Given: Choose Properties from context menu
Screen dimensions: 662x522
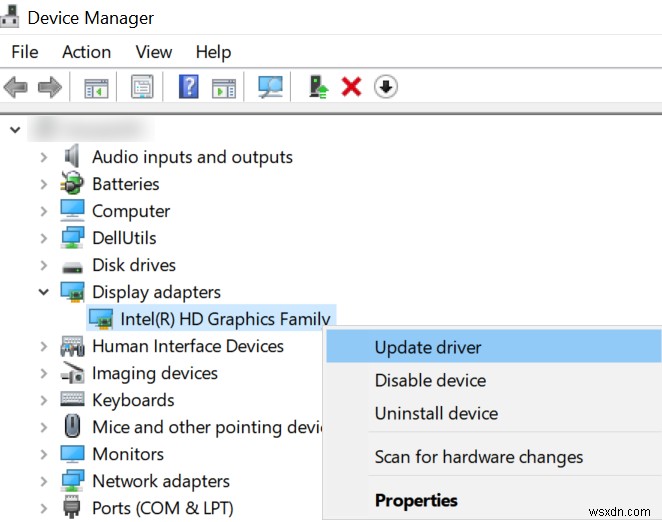Looking at the screenshot, I should pyautogui.click(x=493, y=500).
